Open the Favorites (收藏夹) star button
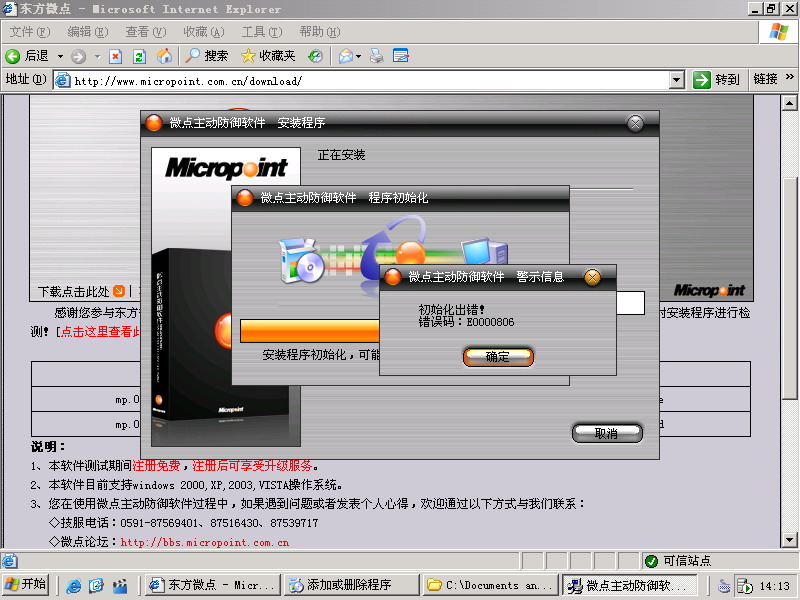This screenshot has width=800, height=600. pos(268,56)
